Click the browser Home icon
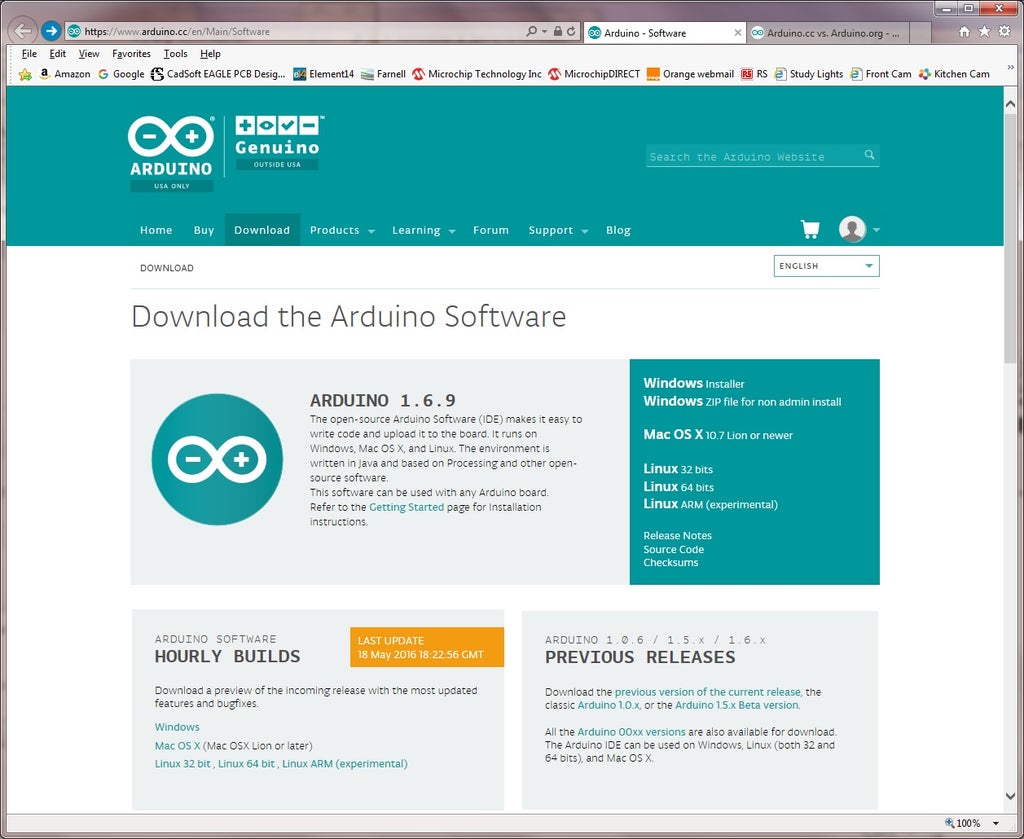 point(964,31)
